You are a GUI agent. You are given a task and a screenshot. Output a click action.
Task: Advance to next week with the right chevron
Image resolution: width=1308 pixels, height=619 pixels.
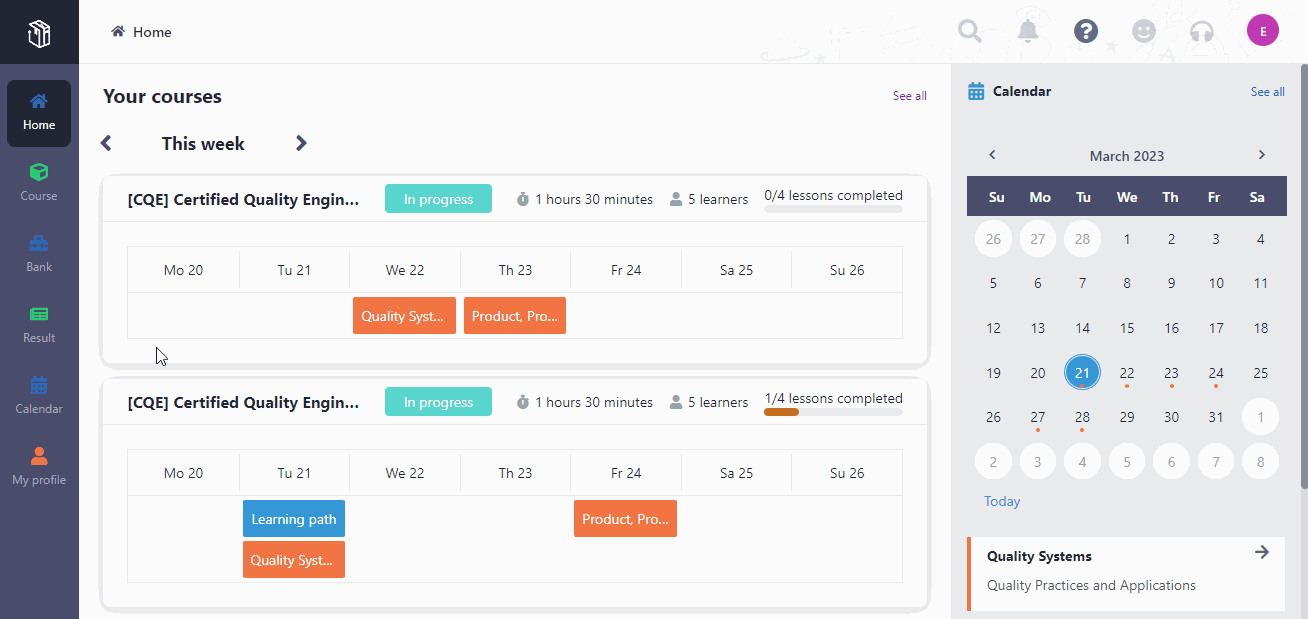(301, 143)
